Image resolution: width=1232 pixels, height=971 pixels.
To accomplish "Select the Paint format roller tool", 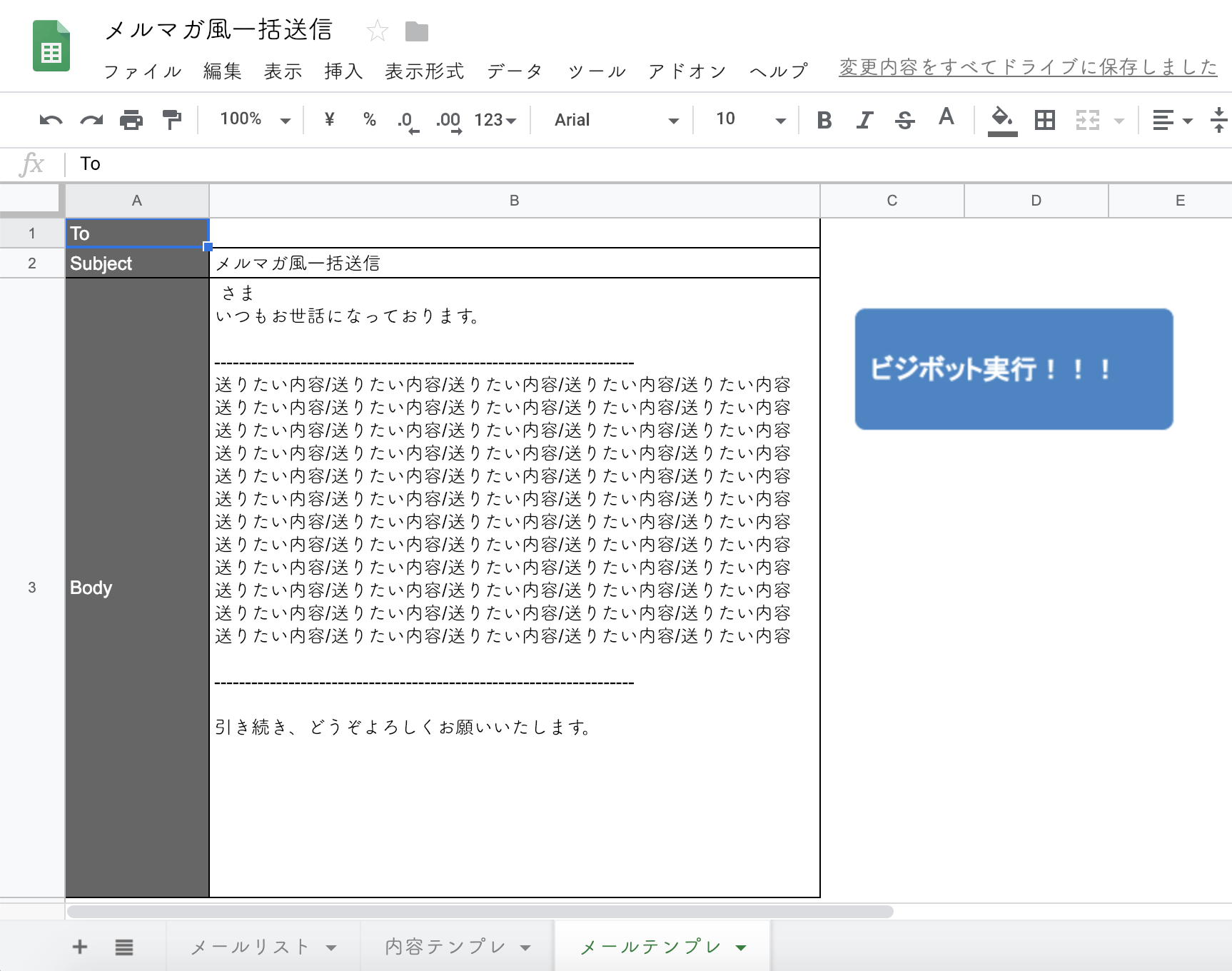I will (172, 120).
